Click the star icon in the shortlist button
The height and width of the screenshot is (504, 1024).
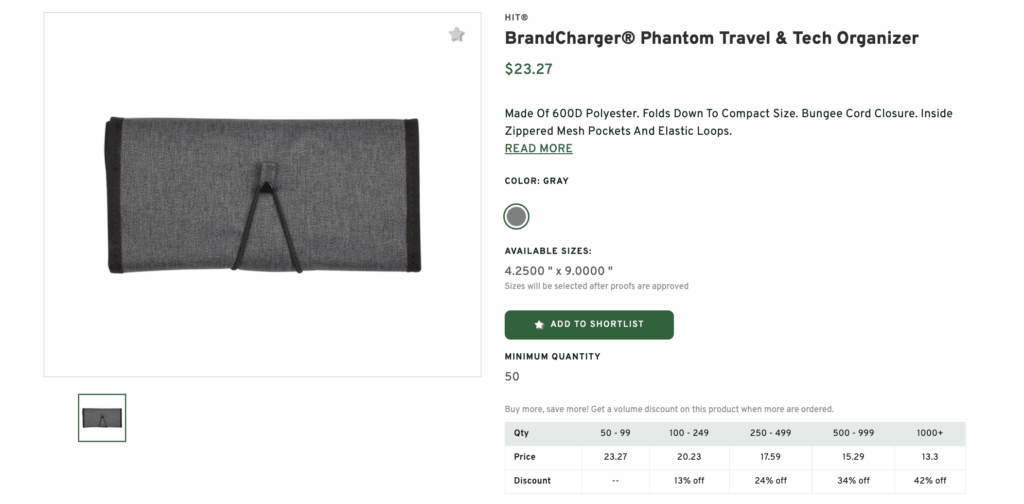coord(539,325)
